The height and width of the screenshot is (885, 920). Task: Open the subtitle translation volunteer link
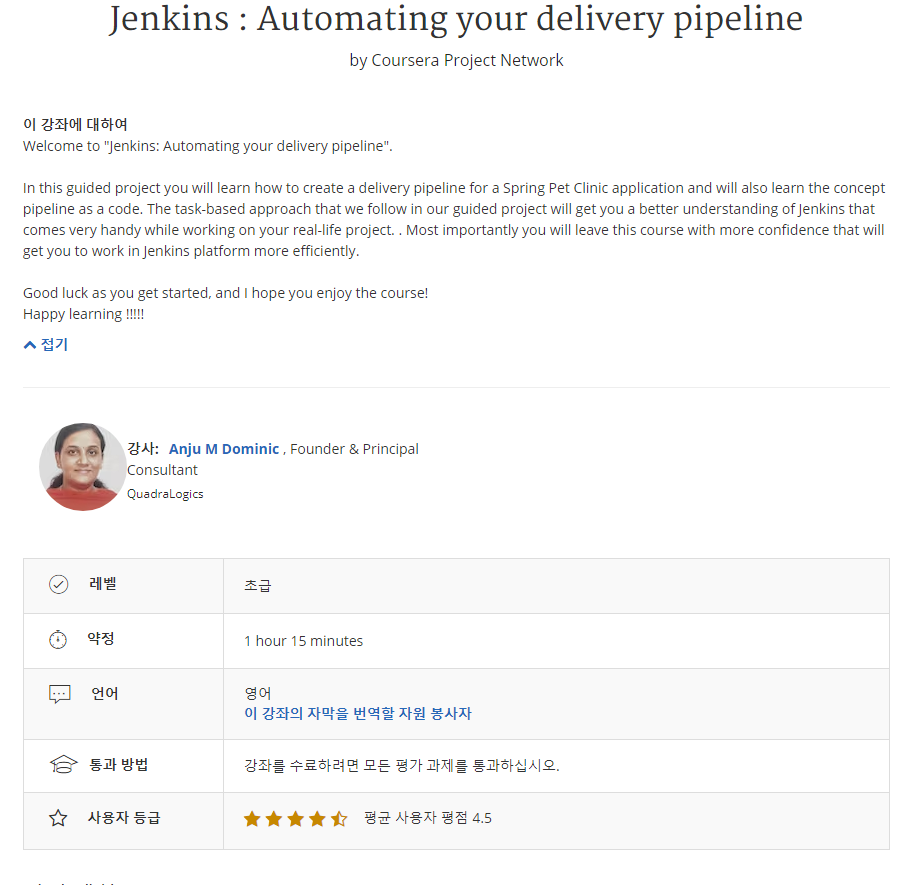[x=358, y=714]
